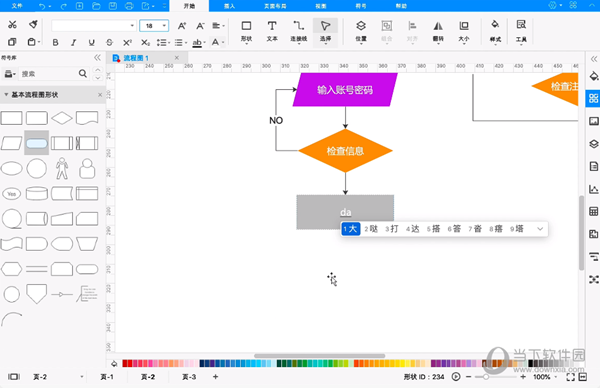Screen dimensions: 600x388
Task: Click the Format Painter brush icon
Action: coord(33,25)
